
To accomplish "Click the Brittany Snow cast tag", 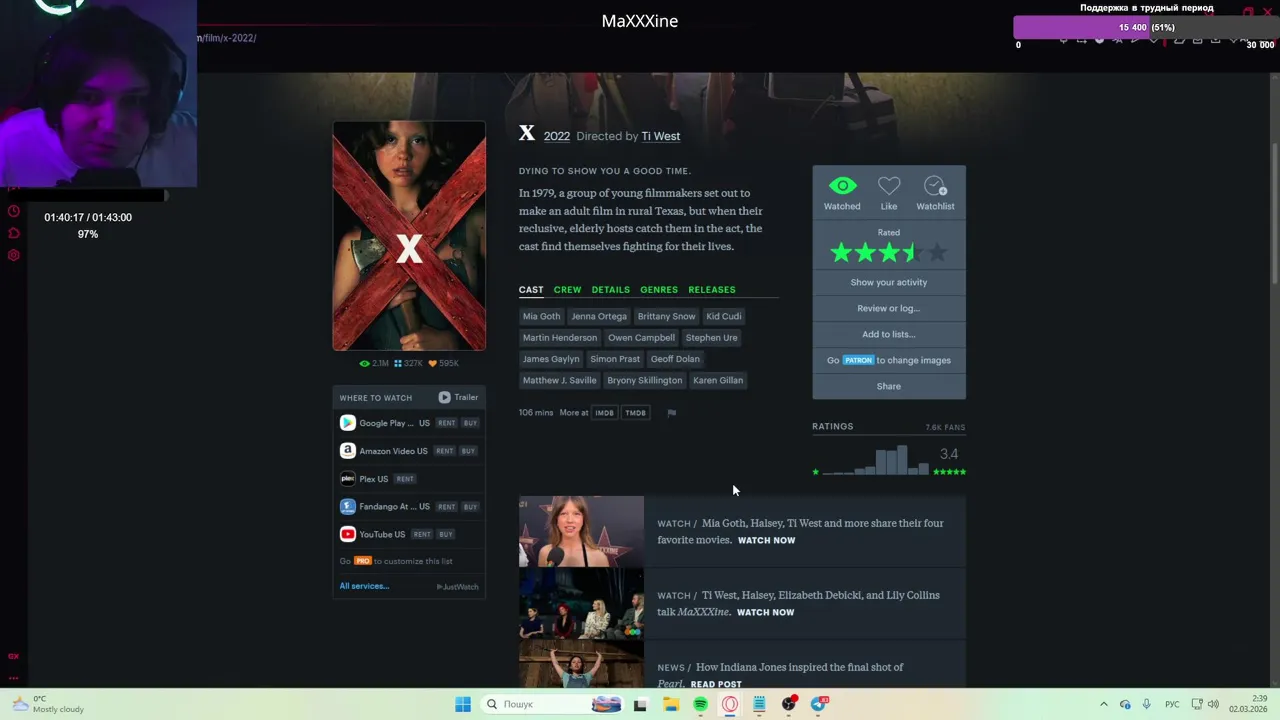I will pos(666,316).
